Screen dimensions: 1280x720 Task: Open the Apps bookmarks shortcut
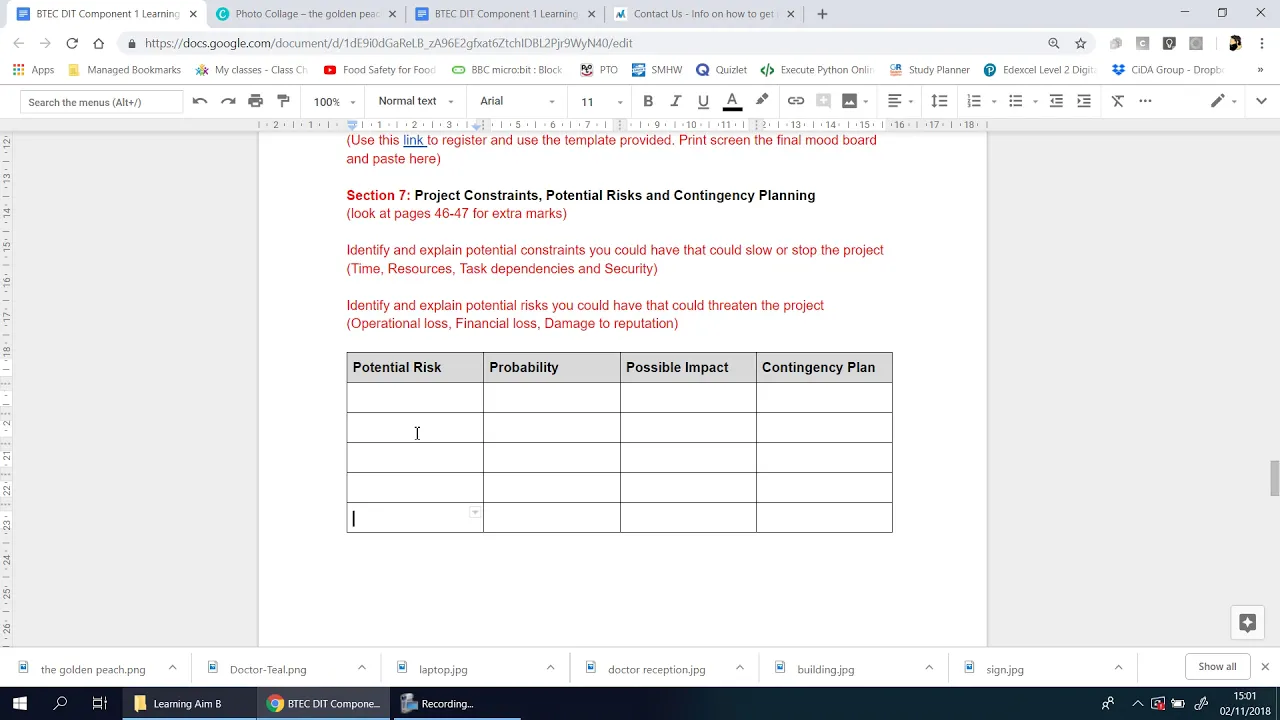(33, 70)
